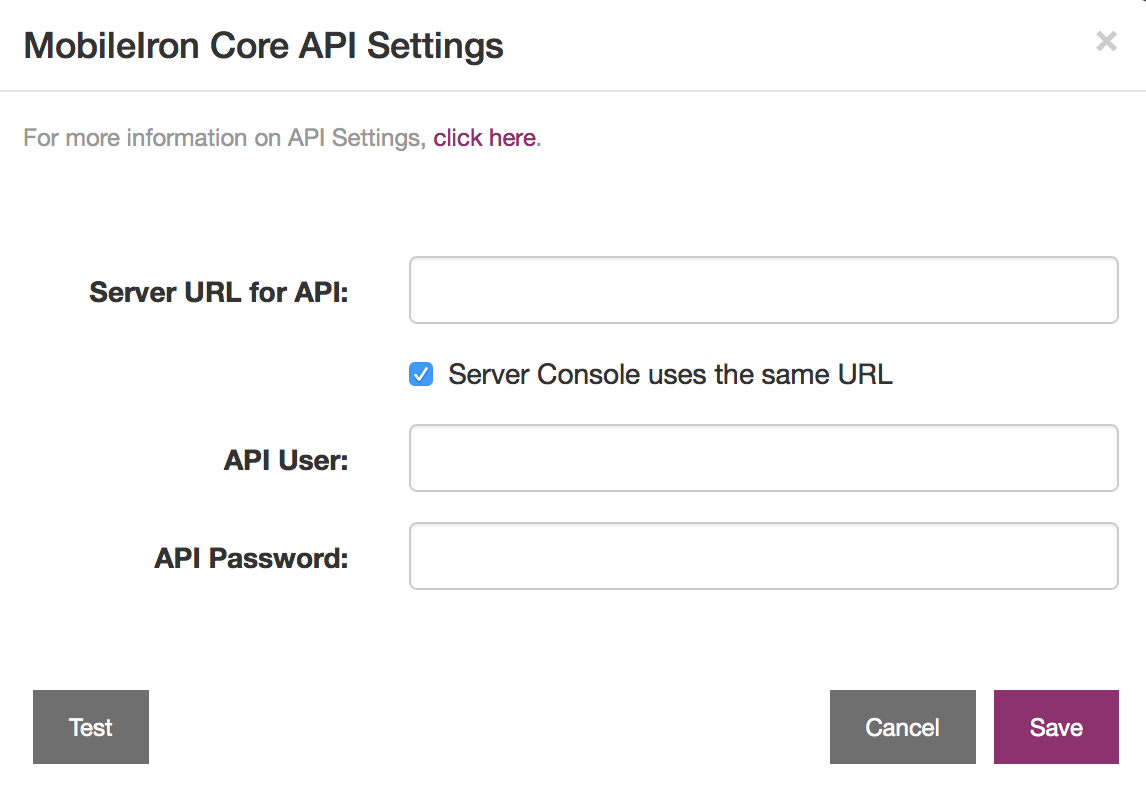Run the Test button
Image resolution: width=1146 pixels, height=792 pixels.
click(91, 727)
